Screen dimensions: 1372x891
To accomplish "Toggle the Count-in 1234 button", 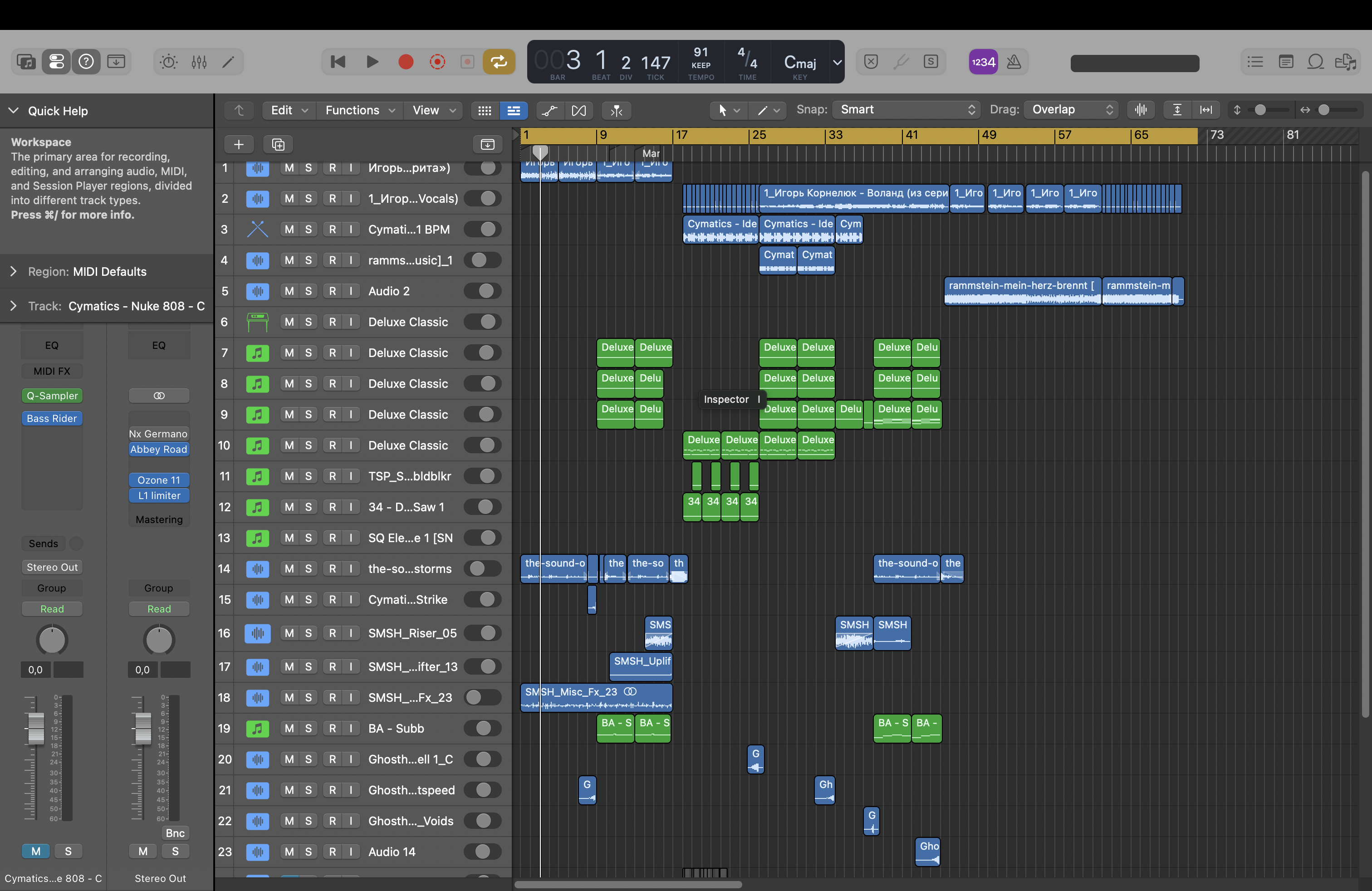I will click(984, 62).
